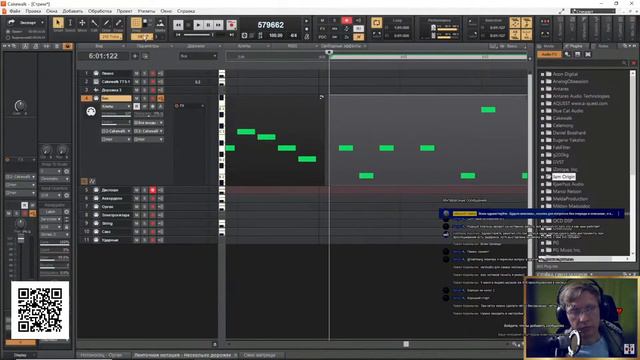Screen dimensions: 640x360
Task: Activate the Move tool
Action: [x=82, y=23]
